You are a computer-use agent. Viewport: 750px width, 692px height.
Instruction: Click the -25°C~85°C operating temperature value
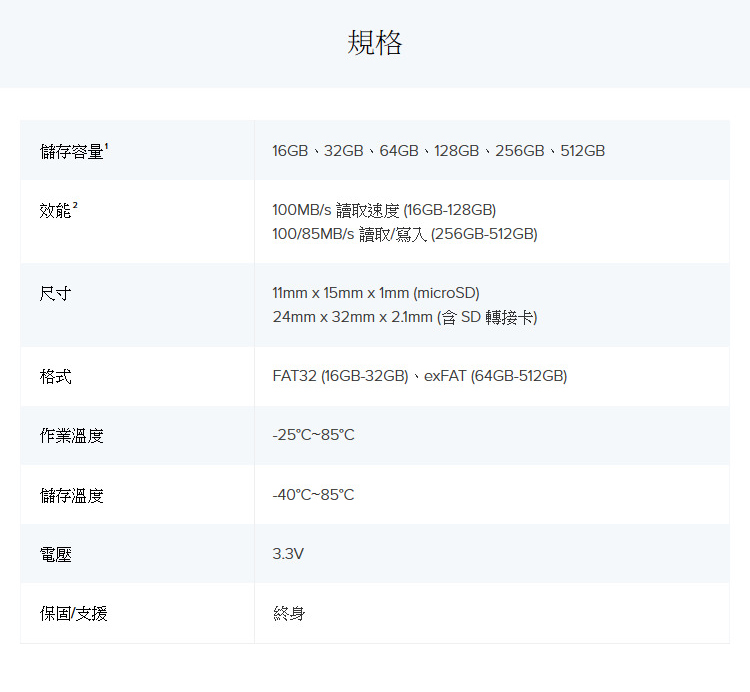point(313,435)
